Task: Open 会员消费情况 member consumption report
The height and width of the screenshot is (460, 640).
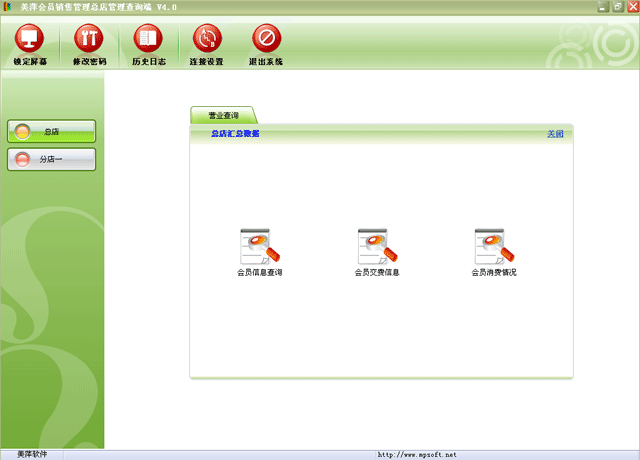Action: click(x=494, y=246)
